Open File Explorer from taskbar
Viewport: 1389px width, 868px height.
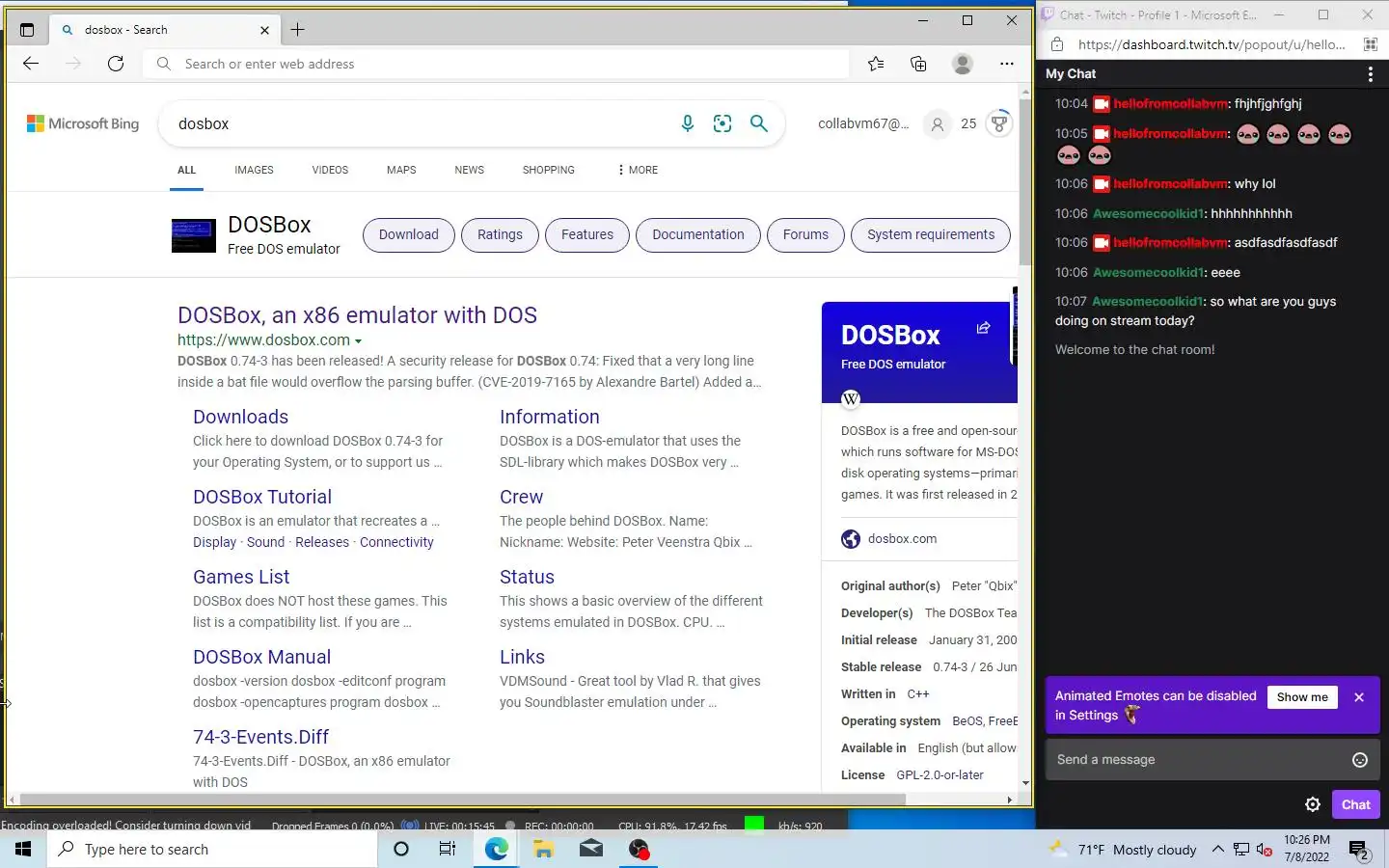[x=543, y=849]
